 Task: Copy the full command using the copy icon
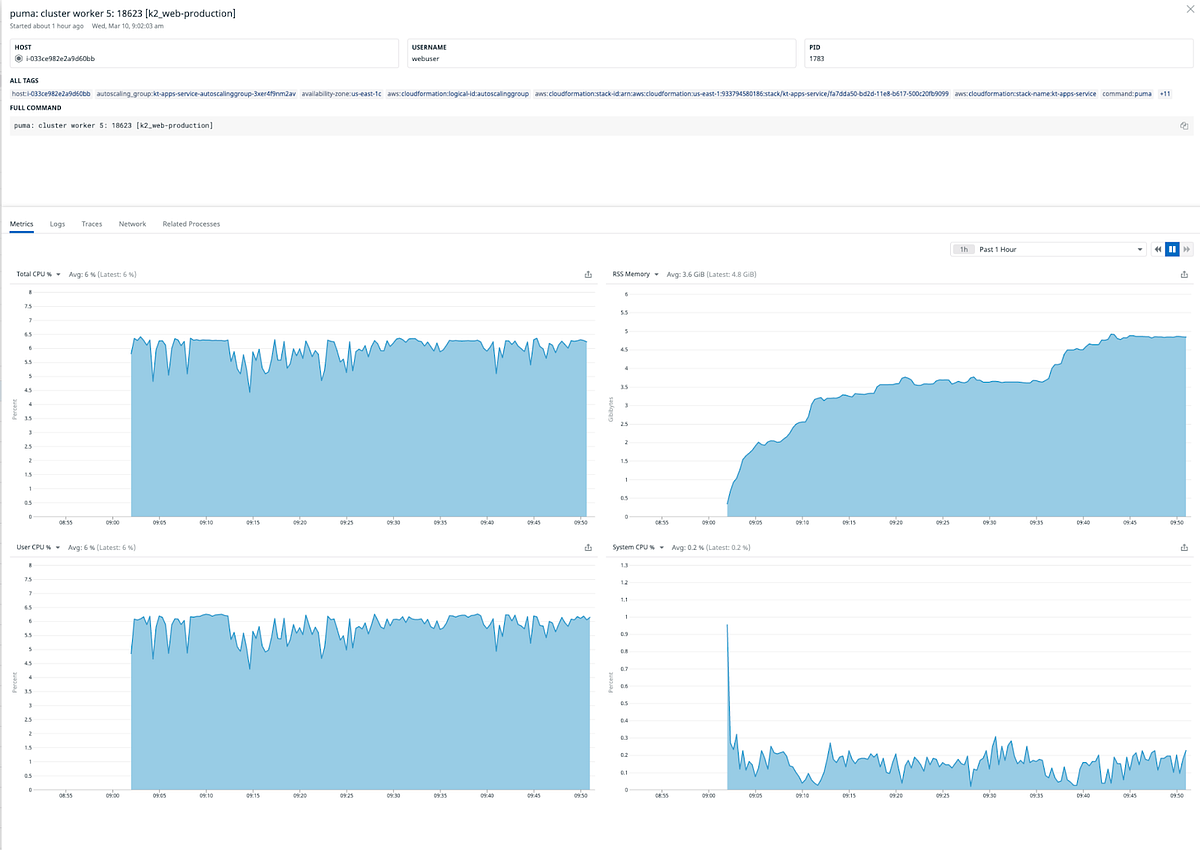tap(1184, 125)
